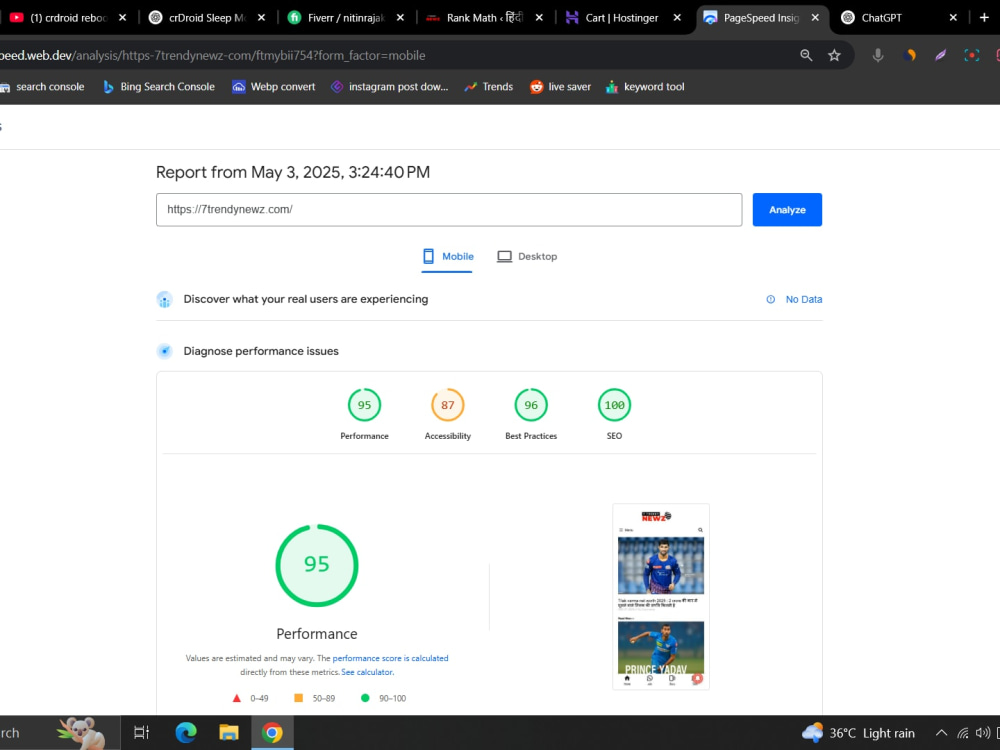Image resolution: width=1000 pixels, height=750 pixels.
Task: Click the address bar URL
Action: (212, 55)
